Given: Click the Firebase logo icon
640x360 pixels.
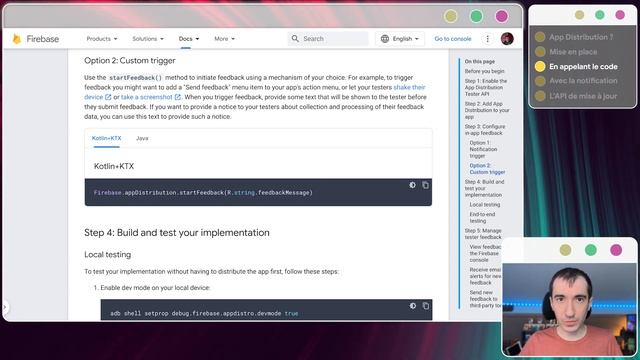Looking at the screenshot, I should pyautogui.click(x=17, y=39).
